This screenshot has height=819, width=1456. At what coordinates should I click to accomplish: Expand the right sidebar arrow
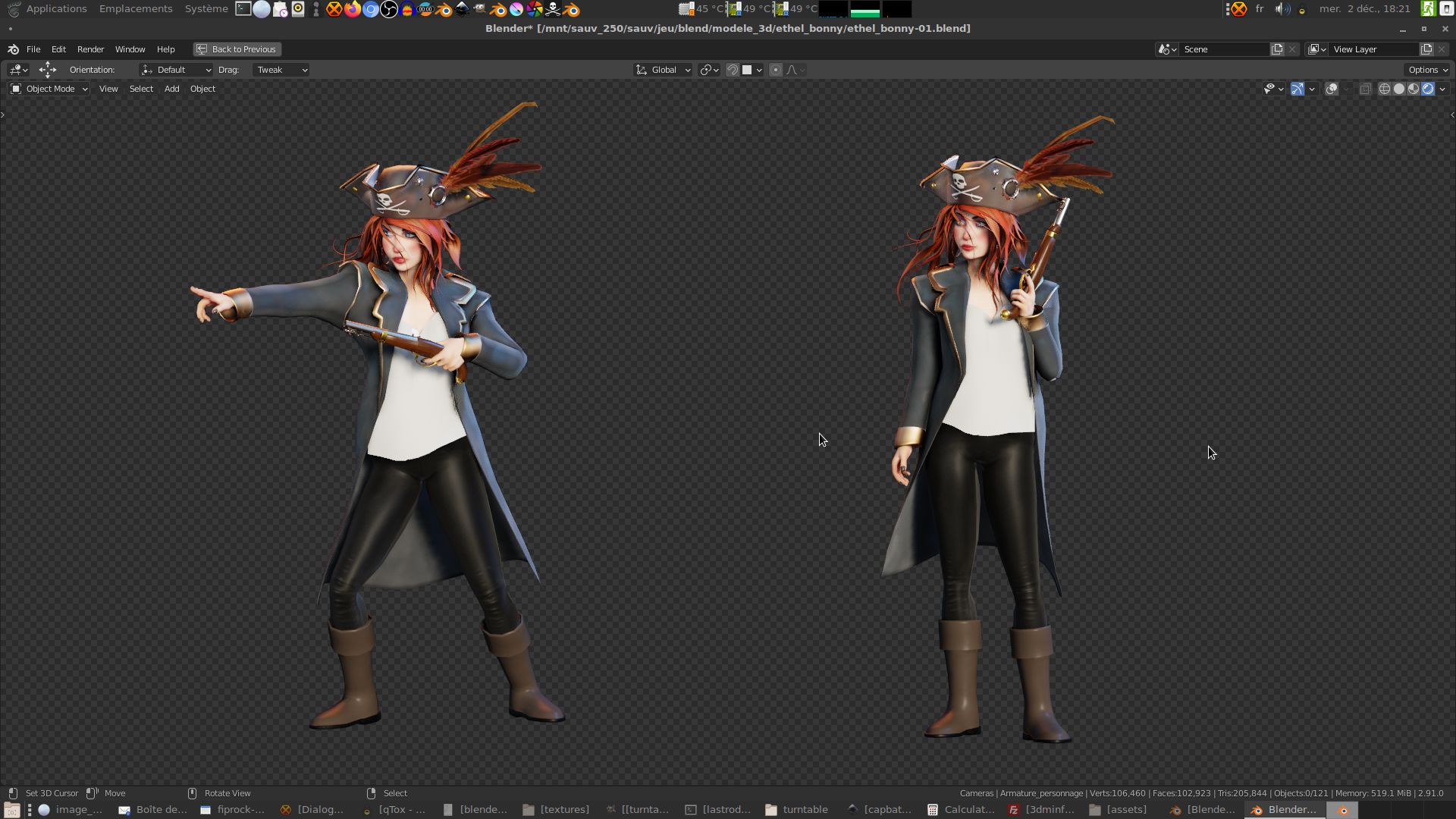(x=1452, y=115)
